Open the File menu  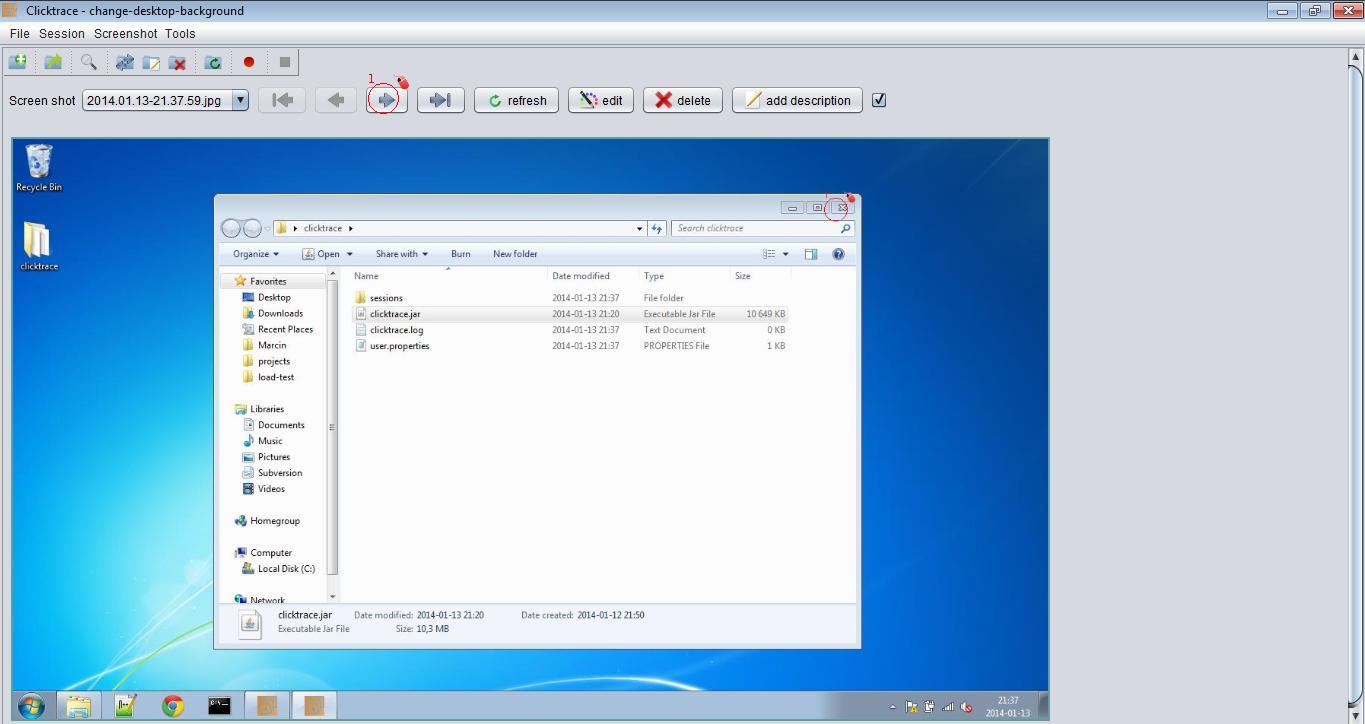pyautogui.click(x=19, y=33)
